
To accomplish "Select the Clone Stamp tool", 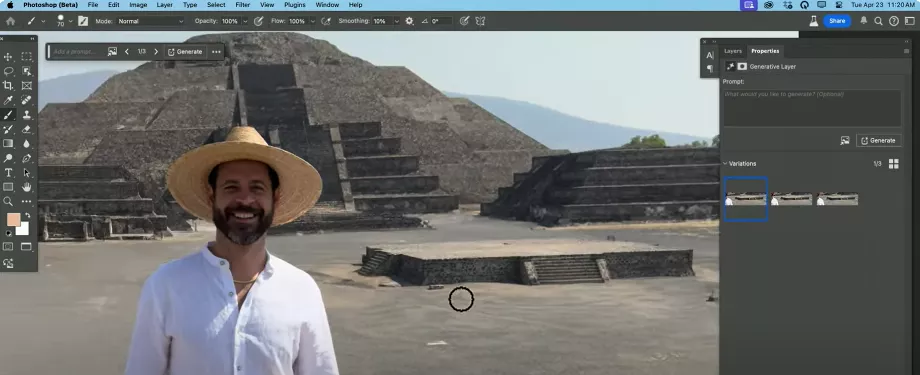I will [26, 115].
